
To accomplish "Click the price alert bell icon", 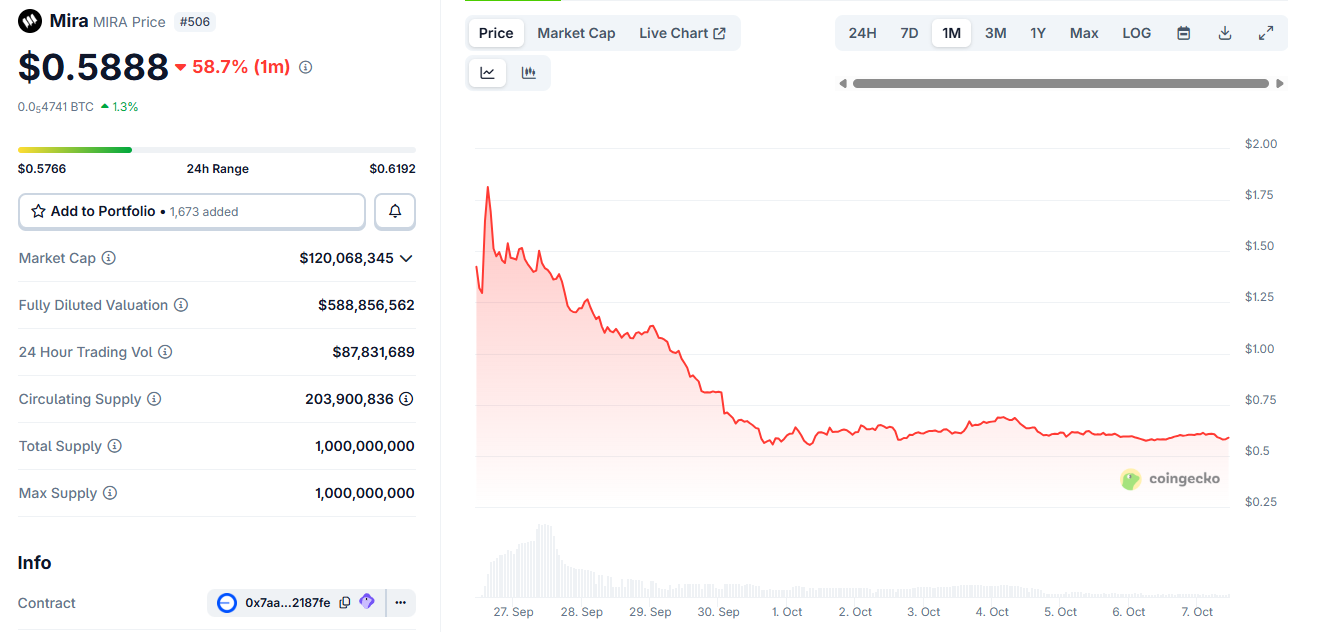I will click(x=395, y=211).
